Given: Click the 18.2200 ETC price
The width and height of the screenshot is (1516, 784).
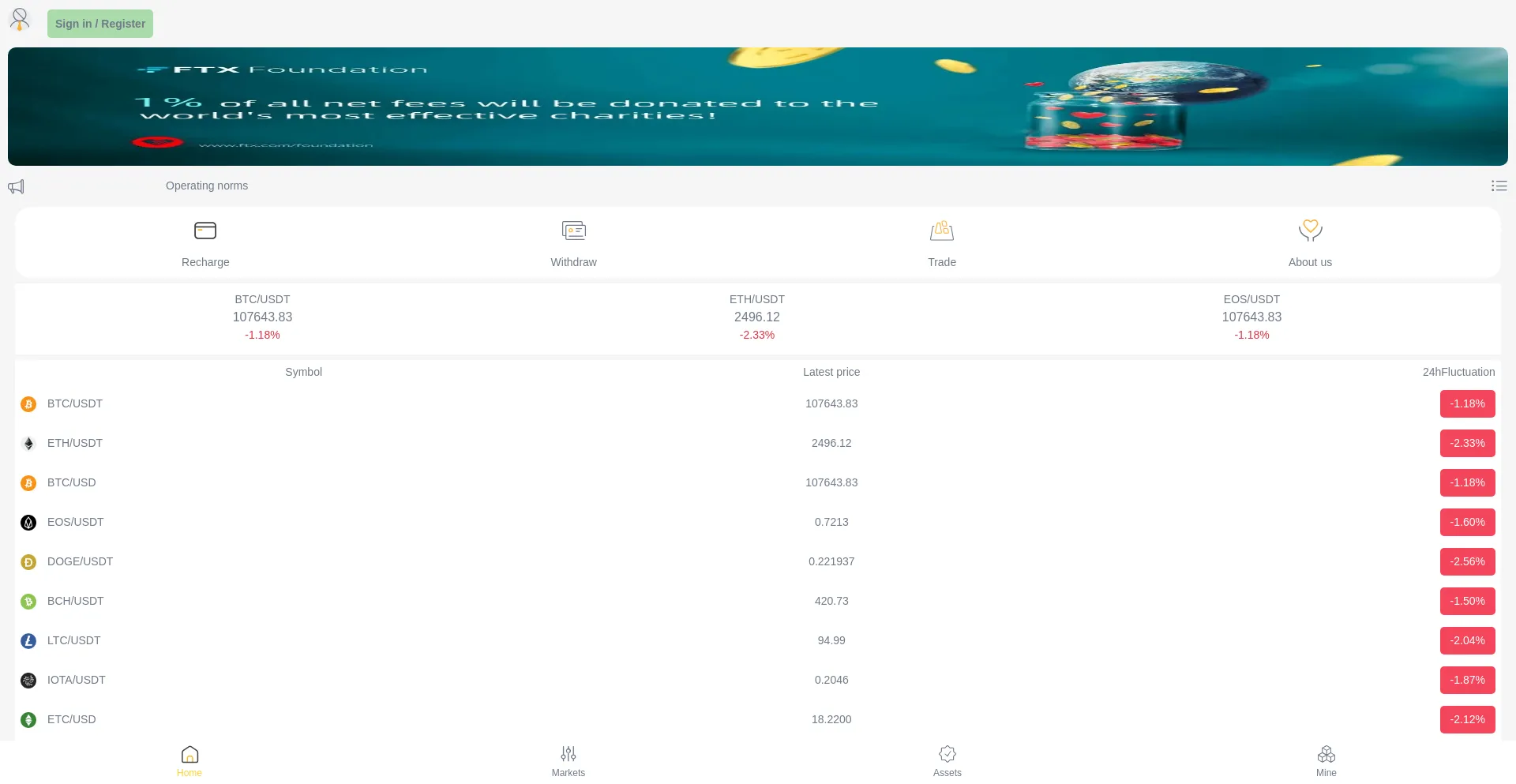Looking at the screenshot, I should pyautogui.click(x=831, y=719).
